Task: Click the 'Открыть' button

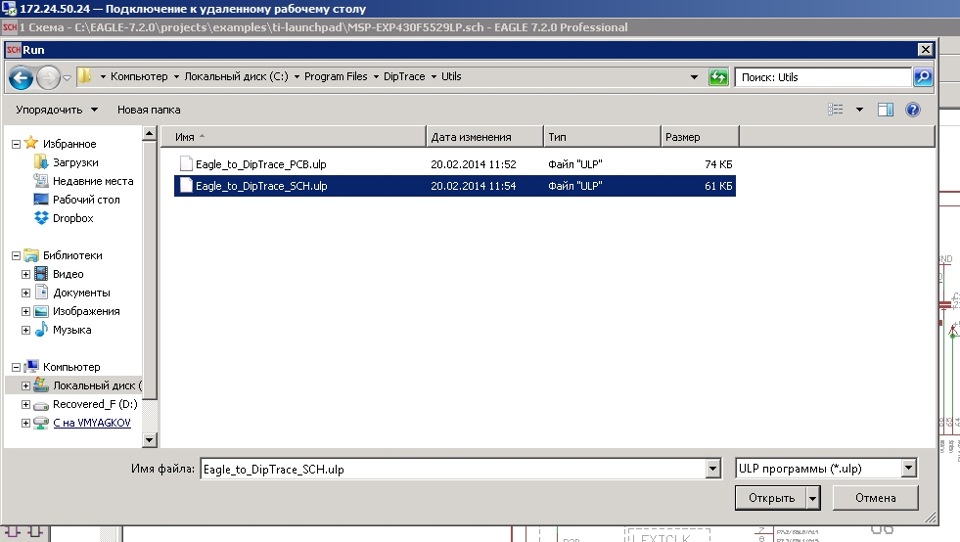Action: coord(771,498)
